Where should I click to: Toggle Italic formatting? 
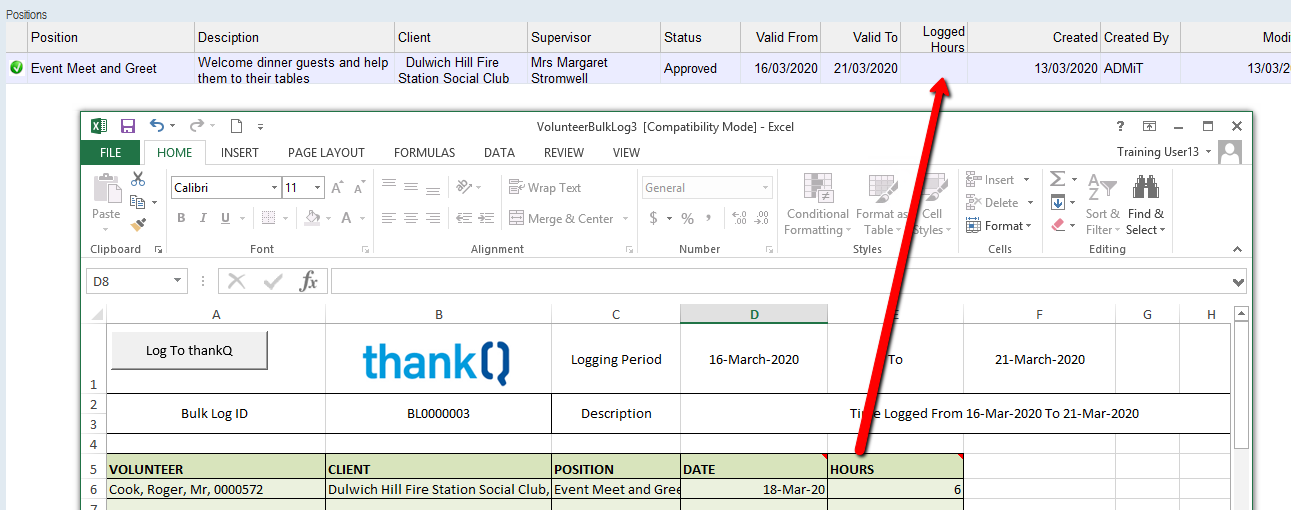pos(204,218)
